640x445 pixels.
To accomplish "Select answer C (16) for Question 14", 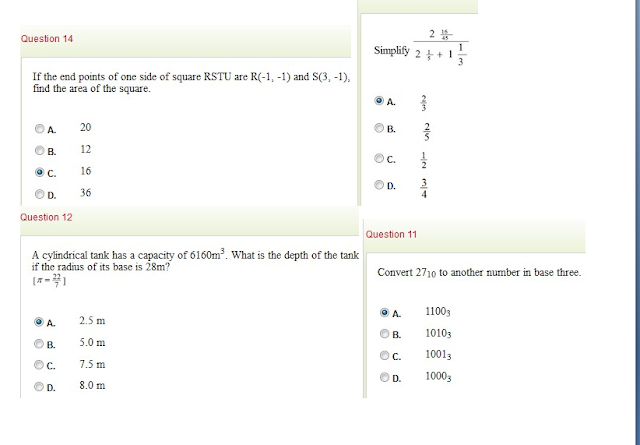I will (40, 172).
